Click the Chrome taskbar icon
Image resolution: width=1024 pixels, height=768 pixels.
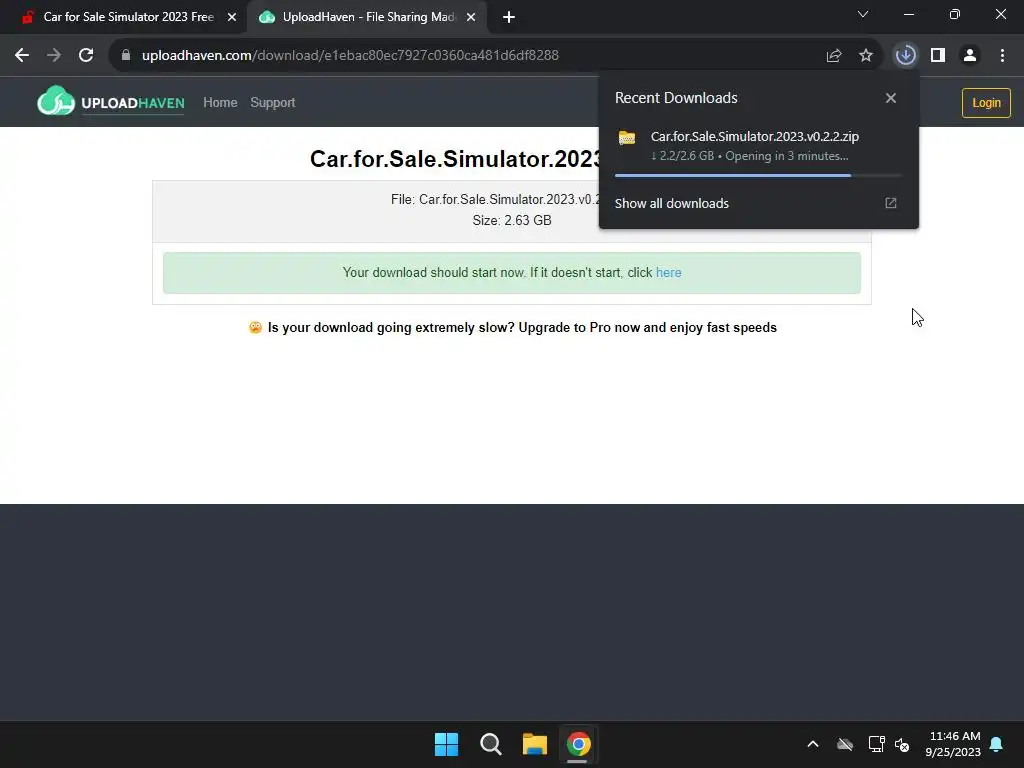579,744
